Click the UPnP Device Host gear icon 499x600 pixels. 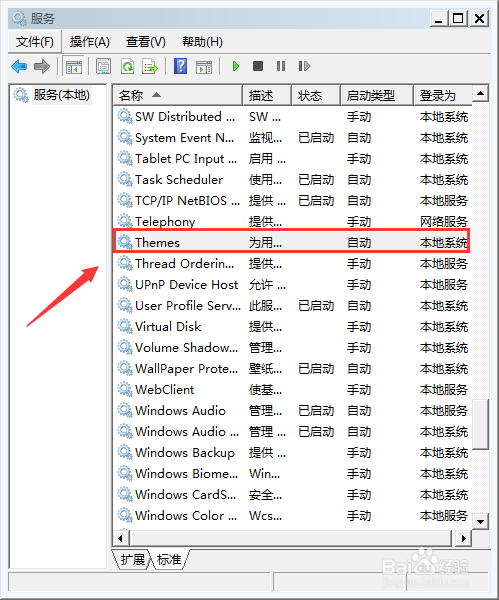tap(125, 284)
